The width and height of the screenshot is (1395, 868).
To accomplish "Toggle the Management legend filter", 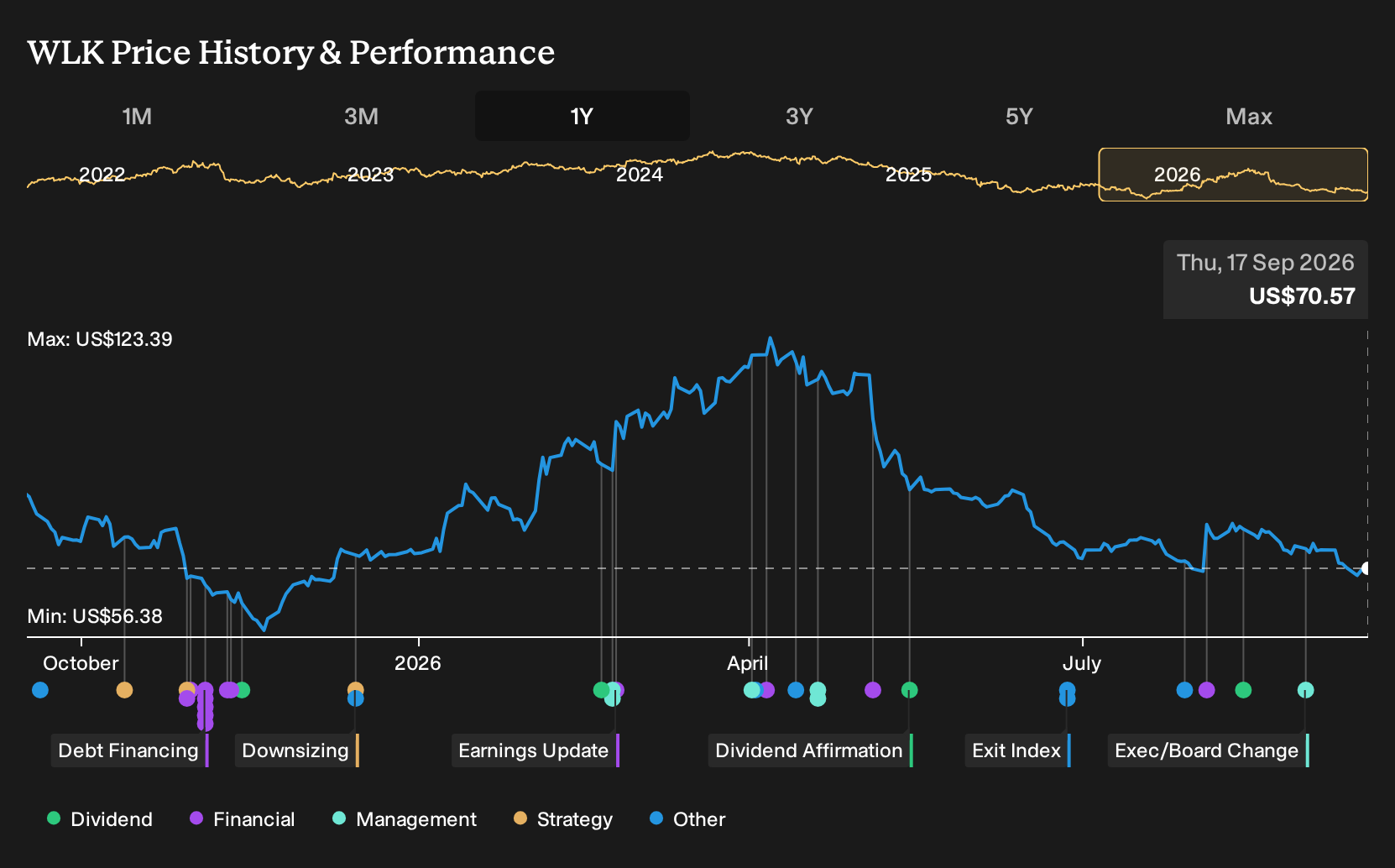I will point(405,819).
